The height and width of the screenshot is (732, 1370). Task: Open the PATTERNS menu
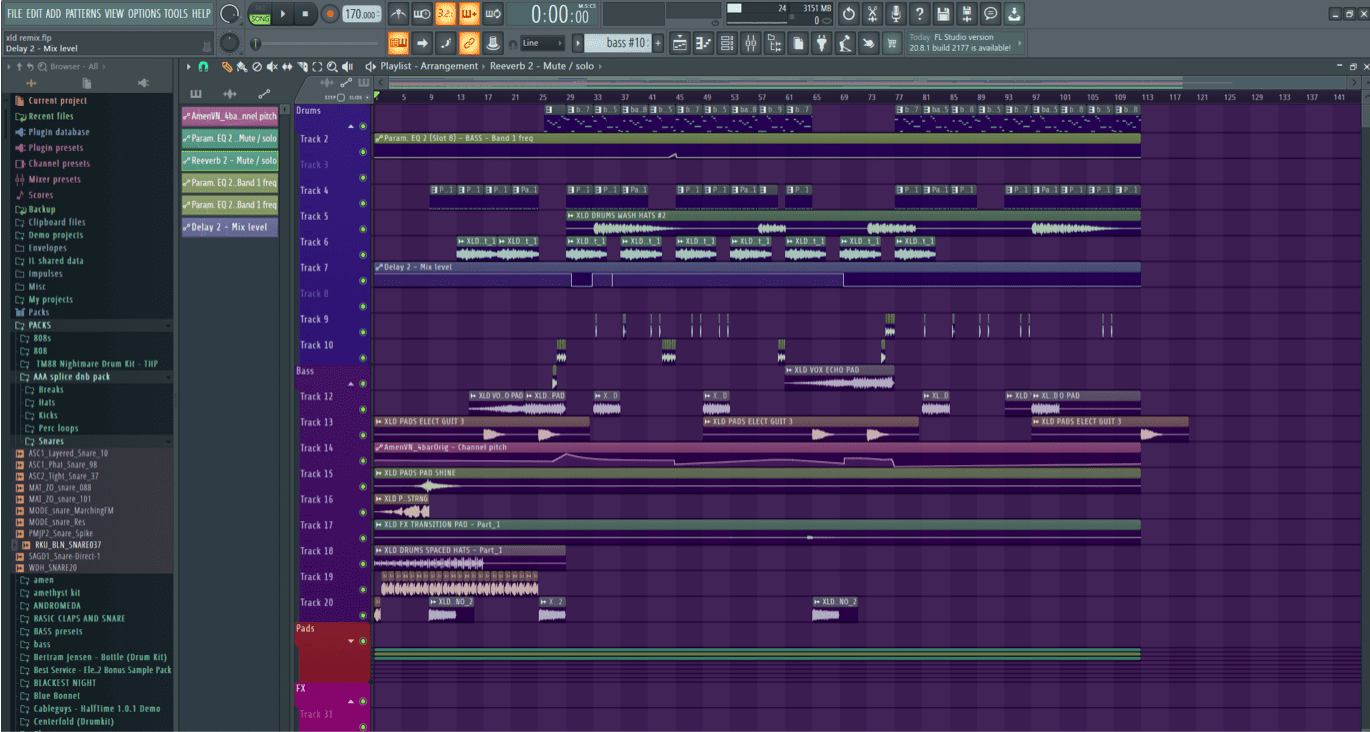pyautogui.click(x=83, y=14)
